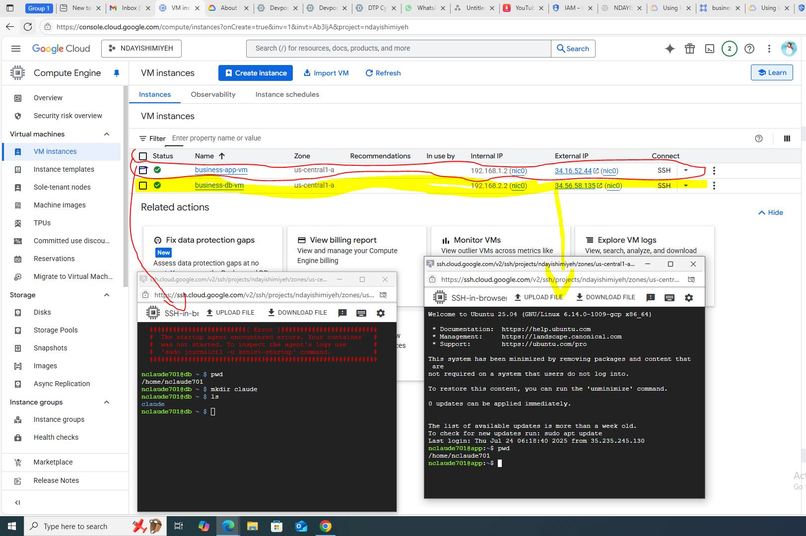This screenshot has height=536, width=806.
Task: Open feedback icon in left SSH window
Action: [x=342, y=313]
